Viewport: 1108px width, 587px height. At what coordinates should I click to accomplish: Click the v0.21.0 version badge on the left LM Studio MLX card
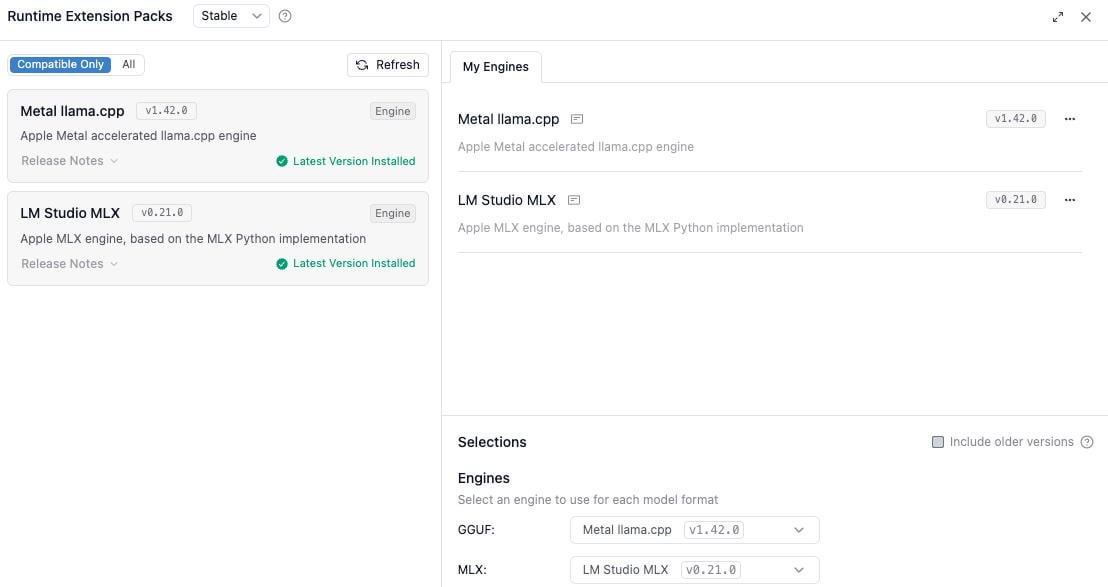pyautogui.click(x=162, y=213)
